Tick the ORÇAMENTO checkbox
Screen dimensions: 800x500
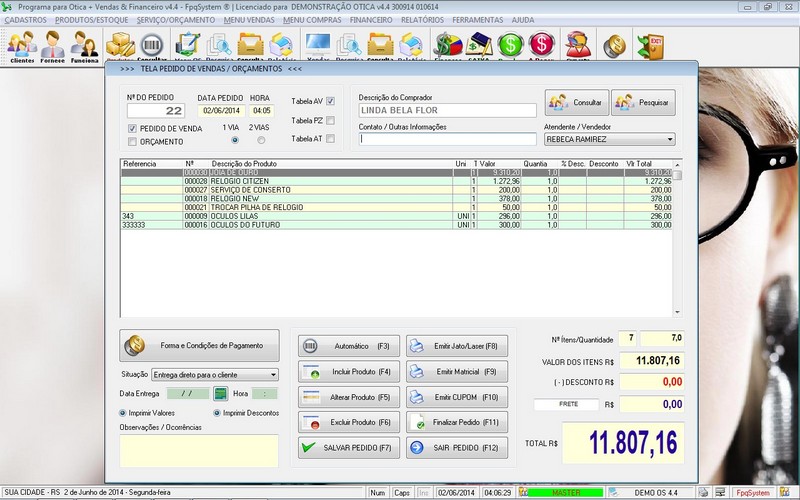tap(132, 142)
